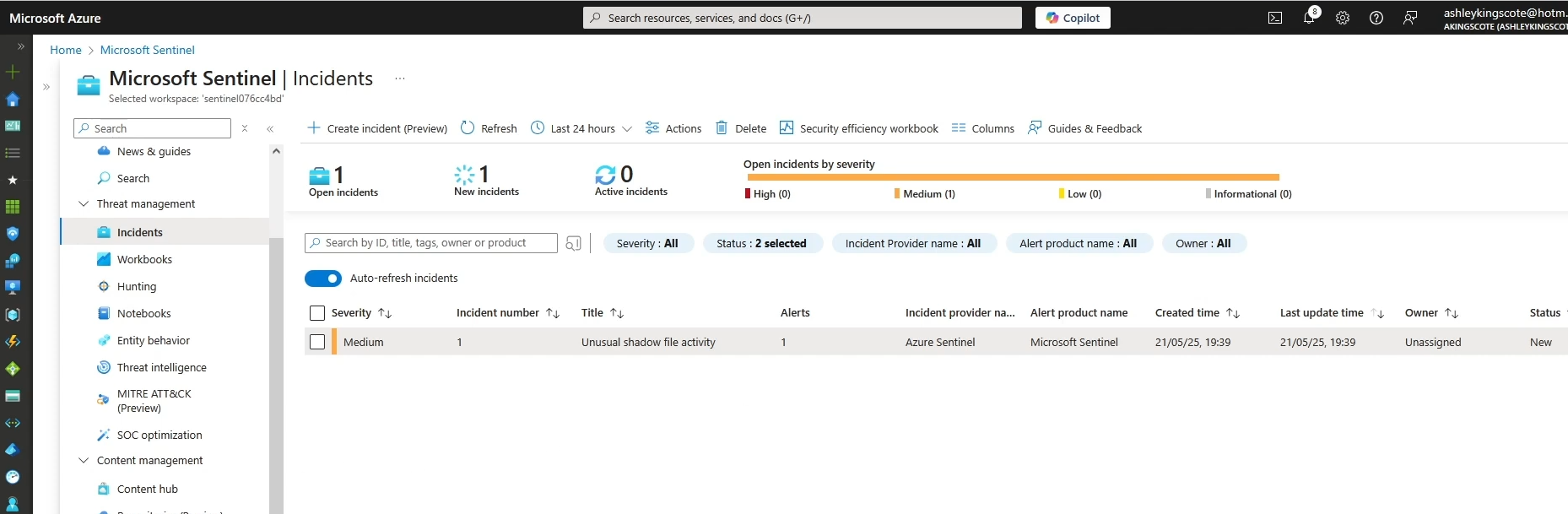The width and height of the screenshot is (1568, 514).
Task: Check the Unusual shadow file activity row checkbox
Action: (317, 342)
